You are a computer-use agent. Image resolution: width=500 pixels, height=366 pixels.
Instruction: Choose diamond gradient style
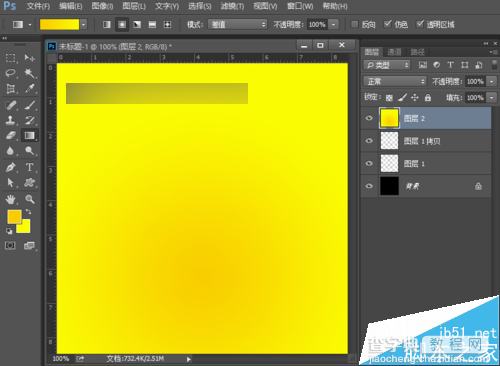pyautogui.click(x=167, y=24)
